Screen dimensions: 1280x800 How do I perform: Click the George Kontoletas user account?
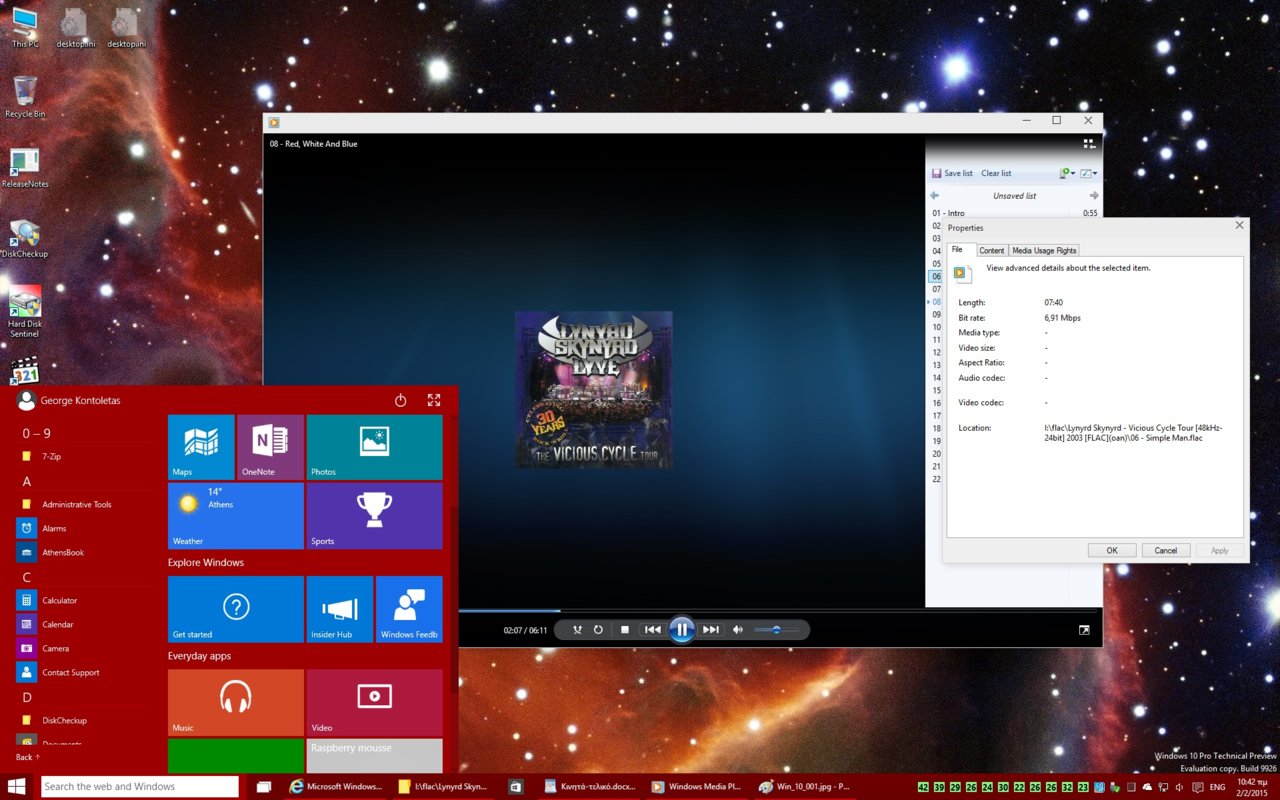[x=70, y=400]
